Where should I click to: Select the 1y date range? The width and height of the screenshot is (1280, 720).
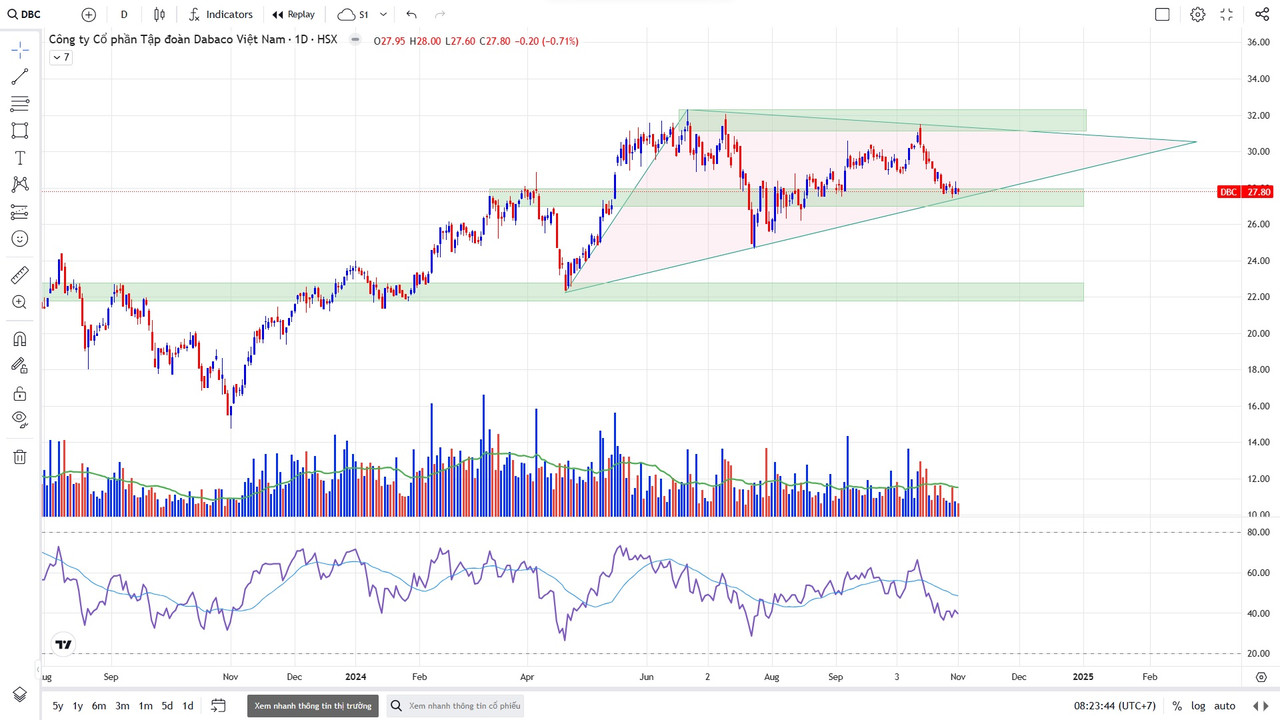point(78,706)
